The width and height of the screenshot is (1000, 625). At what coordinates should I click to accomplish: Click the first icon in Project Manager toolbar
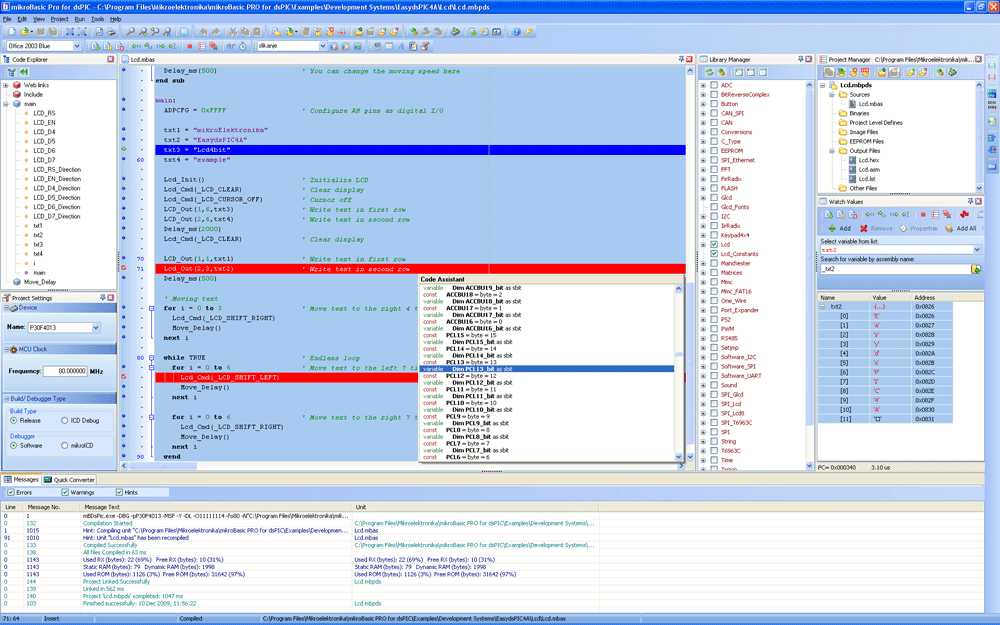coord(828,72)
